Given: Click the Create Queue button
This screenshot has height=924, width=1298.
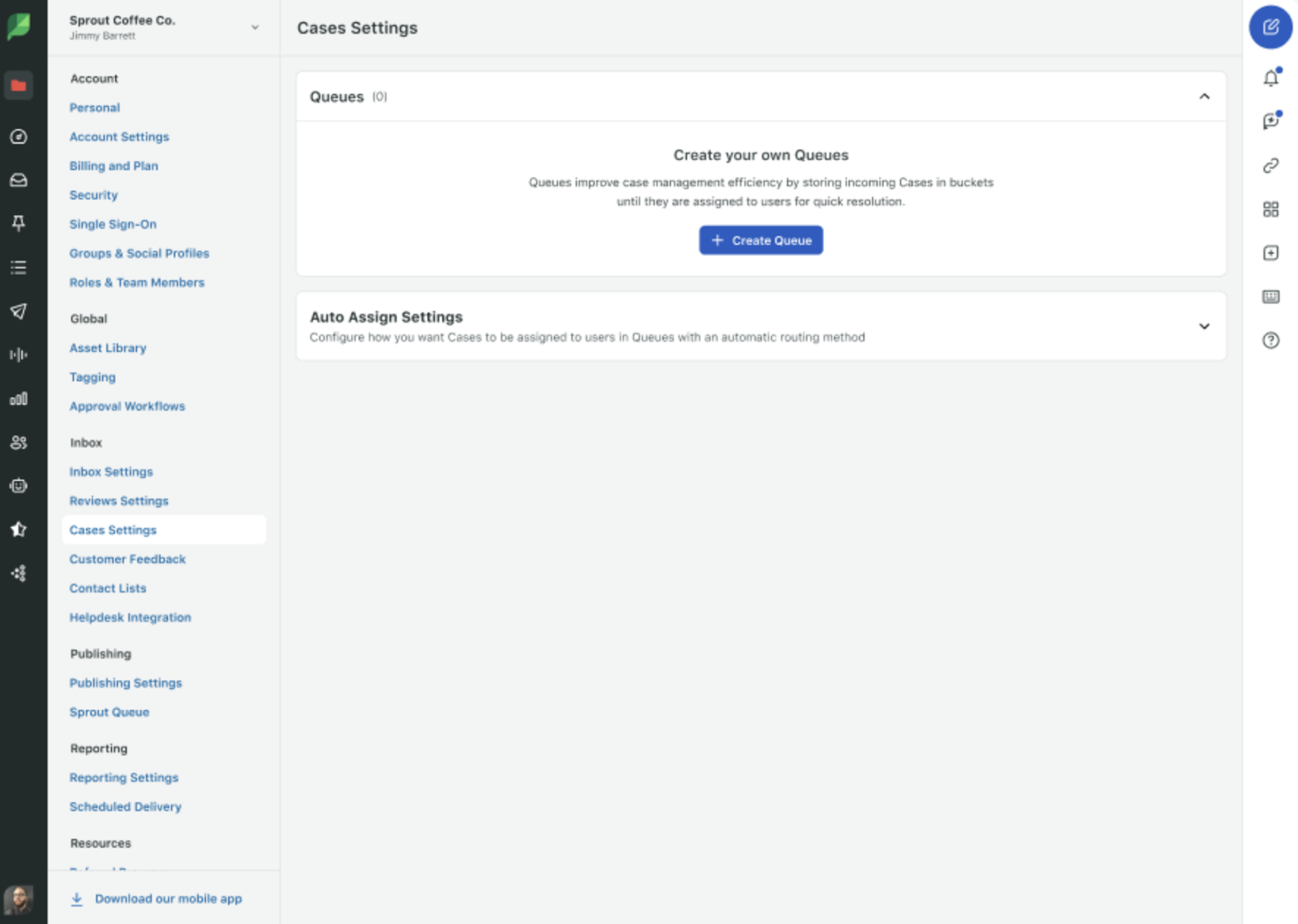Looking at the screenshot, I should tap(761, 240).
